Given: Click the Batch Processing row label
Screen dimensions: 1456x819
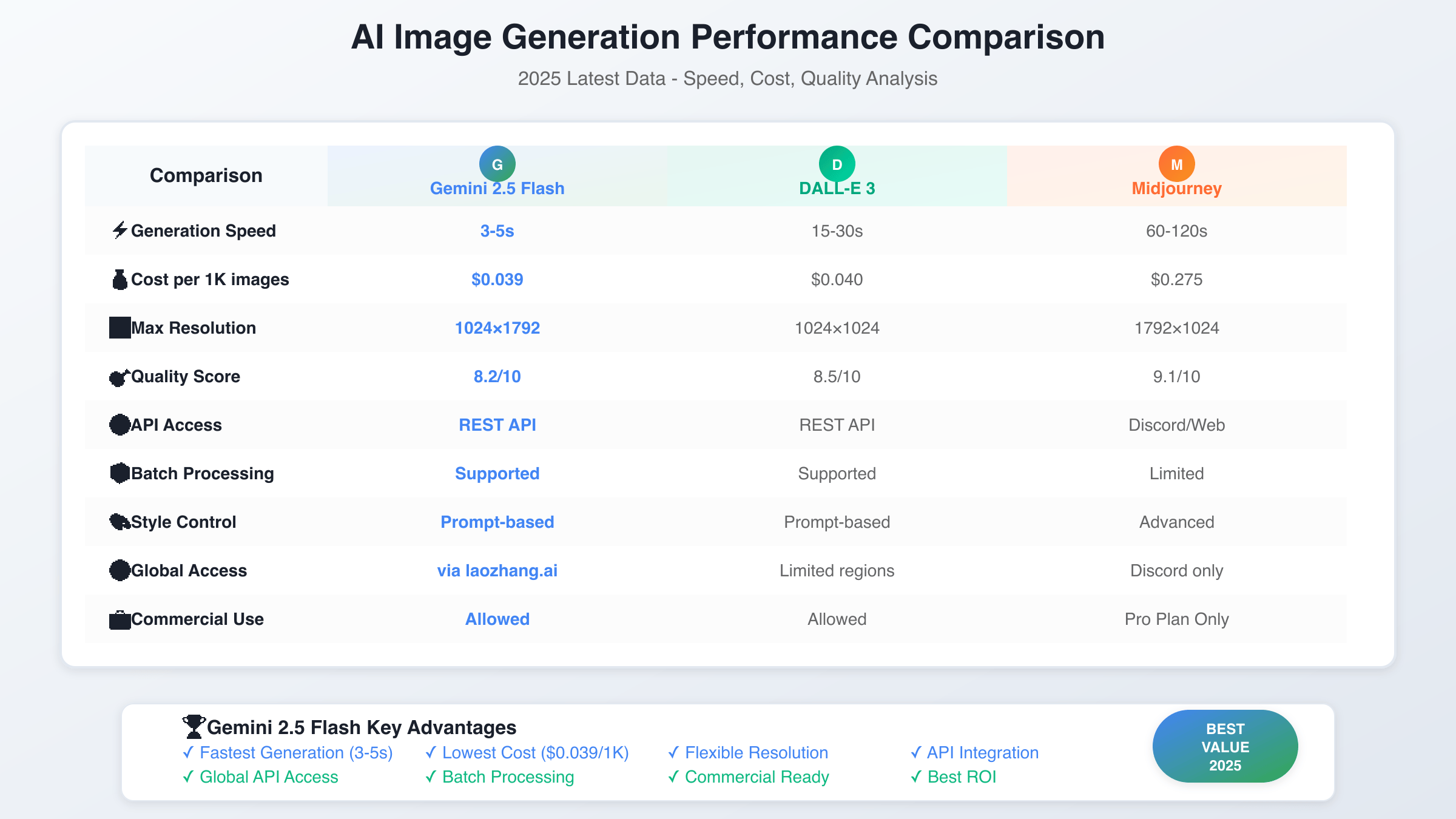Looking at the screenshot, I should [203, 473].
